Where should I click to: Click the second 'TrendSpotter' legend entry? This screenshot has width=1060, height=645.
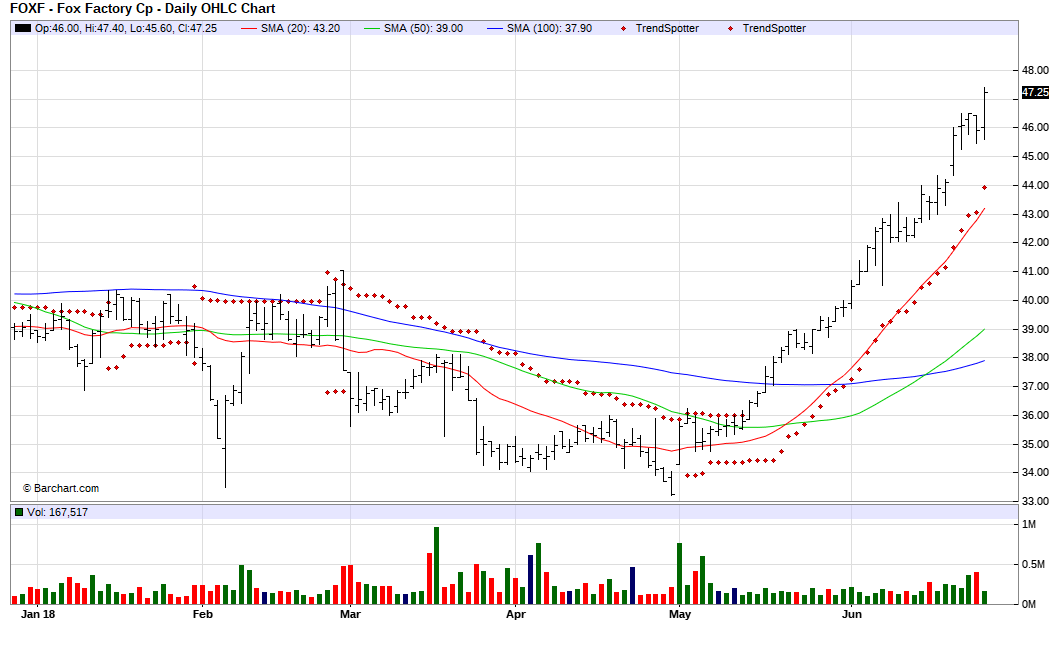click(774, 28)
